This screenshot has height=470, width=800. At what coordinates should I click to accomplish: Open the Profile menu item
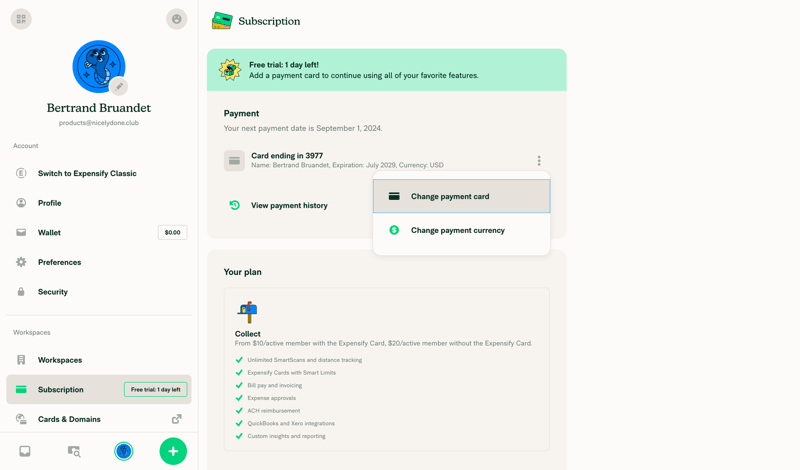pyautogui.click(x=99, y=203)
